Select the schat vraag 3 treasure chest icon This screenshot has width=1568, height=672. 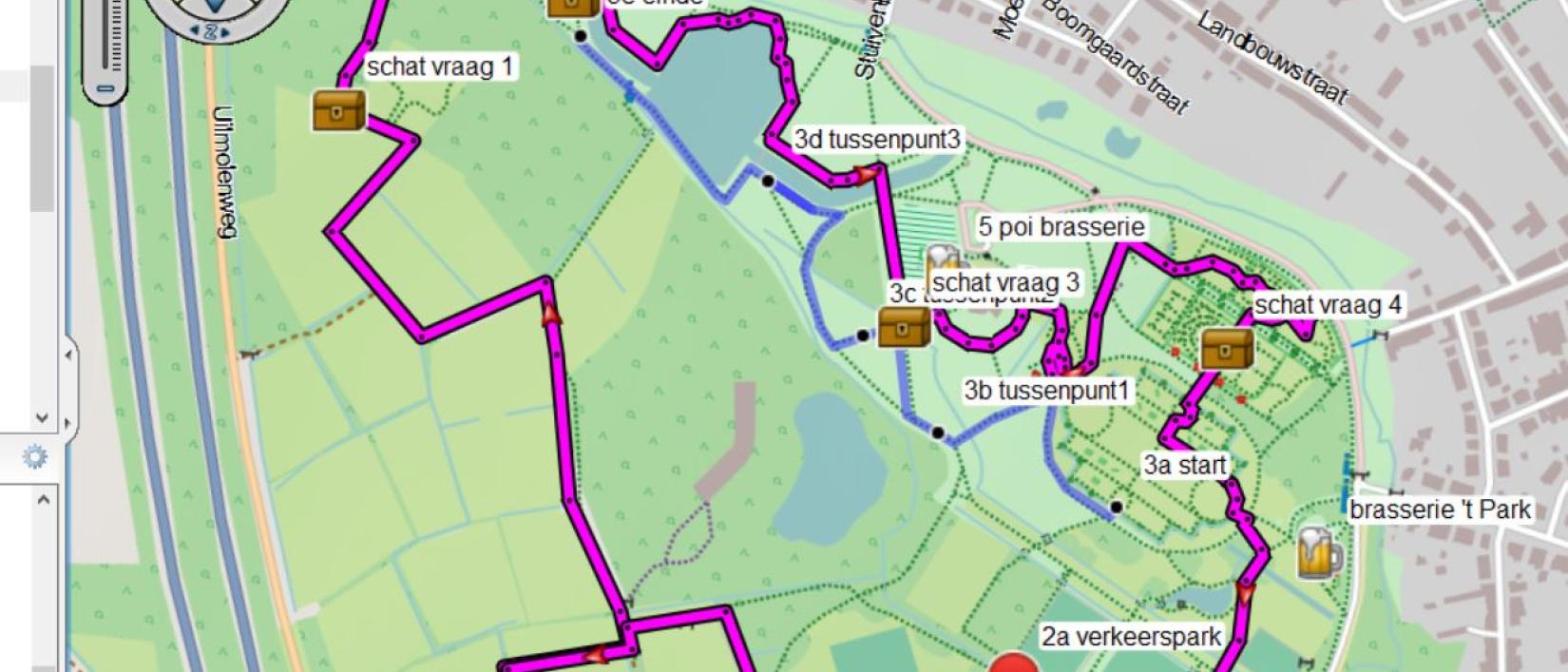[905, 327]
